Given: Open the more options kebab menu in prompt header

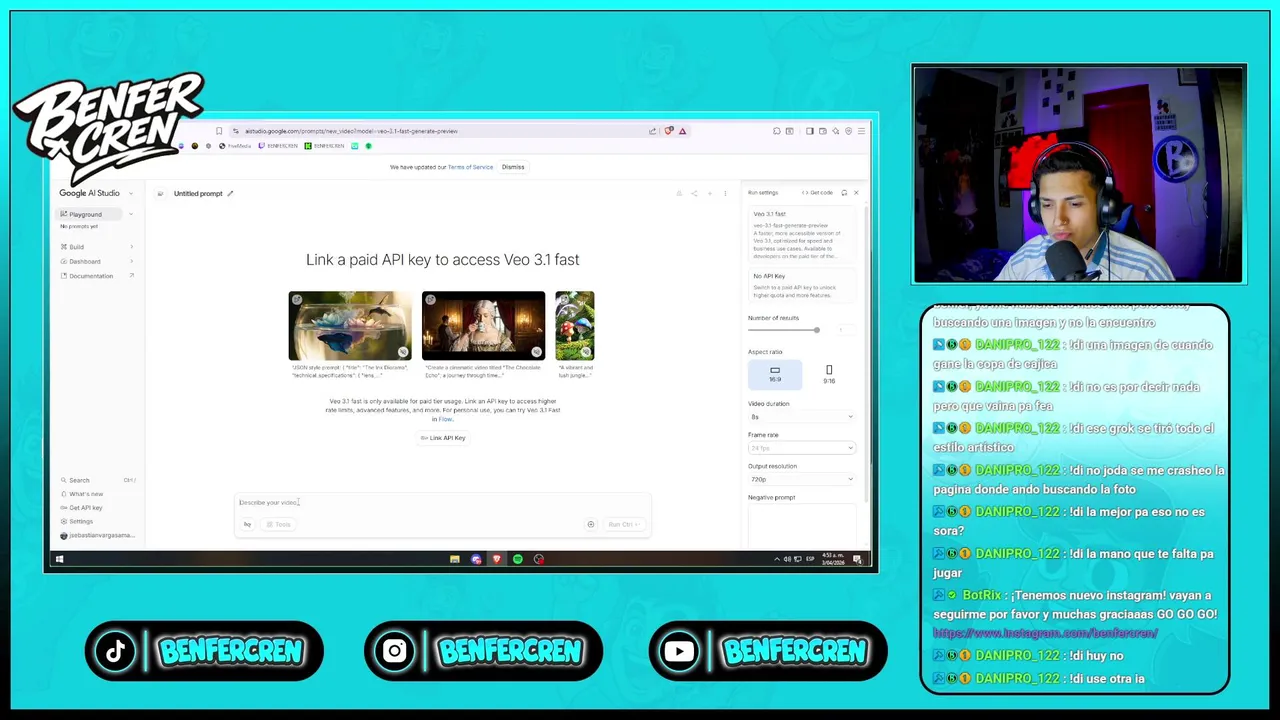Looking at the screenshot, I should (x=725, y=193).
